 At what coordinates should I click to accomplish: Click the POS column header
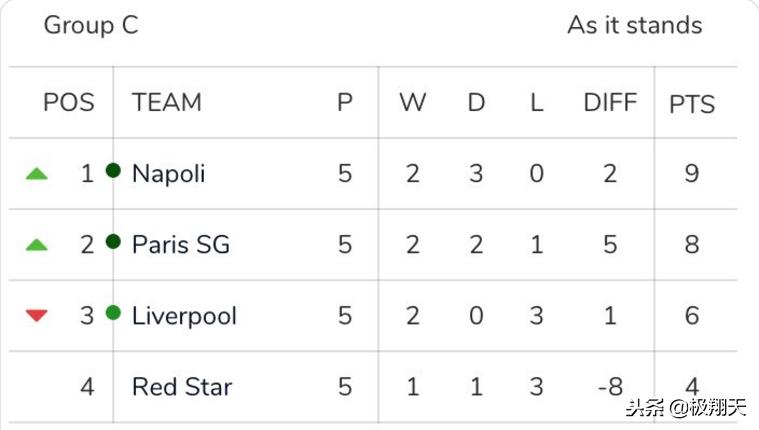(x=69, y=102)
